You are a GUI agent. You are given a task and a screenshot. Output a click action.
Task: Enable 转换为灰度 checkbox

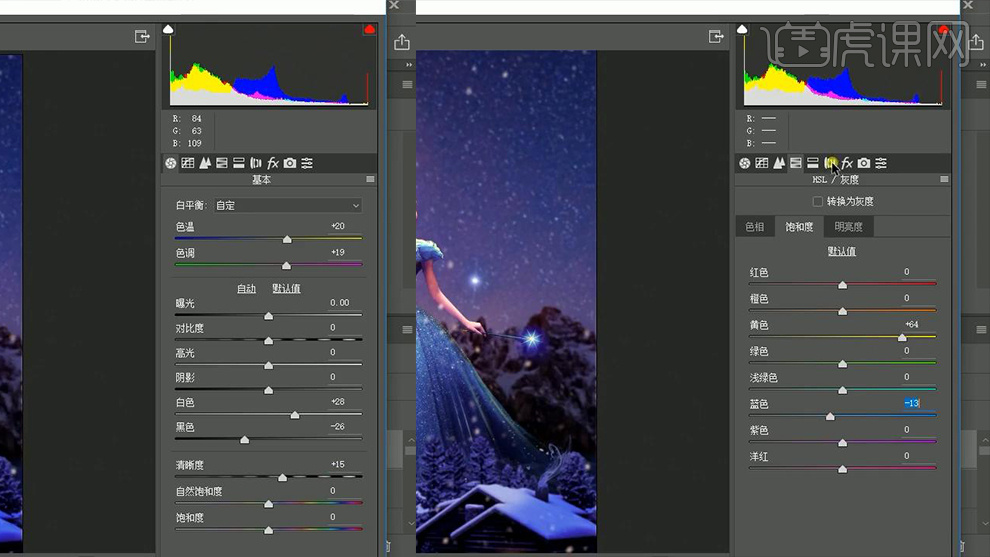pyautogui.click(x=818, y=202)
